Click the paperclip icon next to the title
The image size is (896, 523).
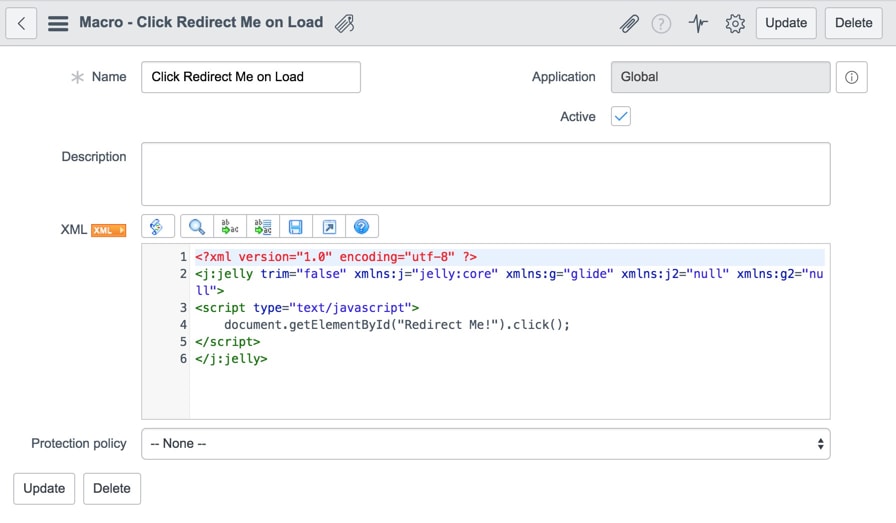pos(345,23)
